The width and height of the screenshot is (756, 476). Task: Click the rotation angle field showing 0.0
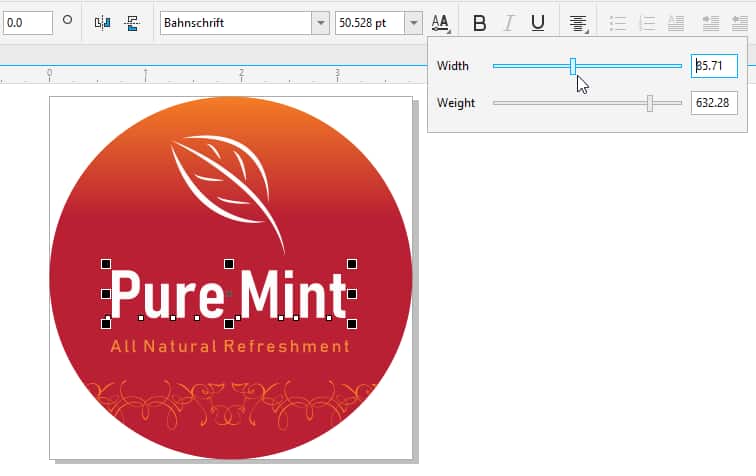[x=25, y=22]
